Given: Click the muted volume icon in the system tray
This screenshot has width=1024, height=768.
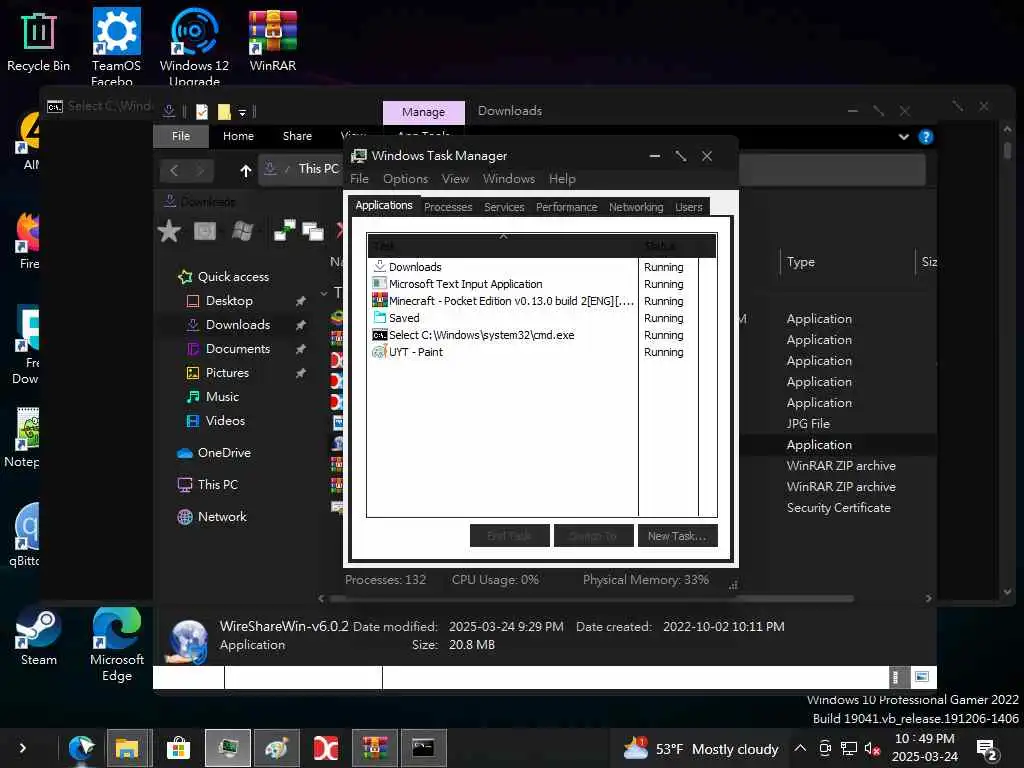Looking at the screenshot, I should (x=872, y=748).
